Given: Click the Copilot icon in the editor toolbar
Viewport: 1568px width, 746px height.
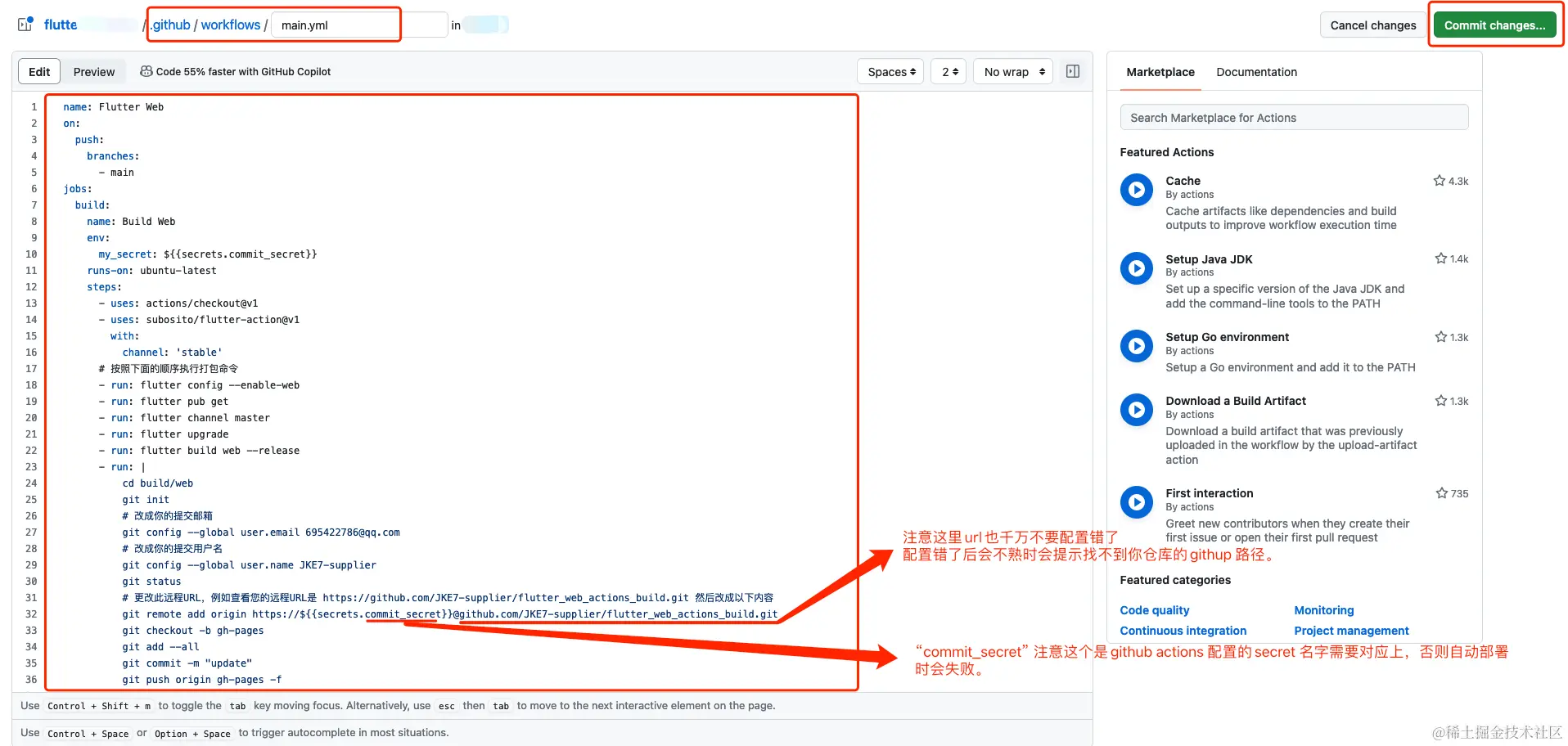Looking at the screenshot, I should click(x=146, y=72).
